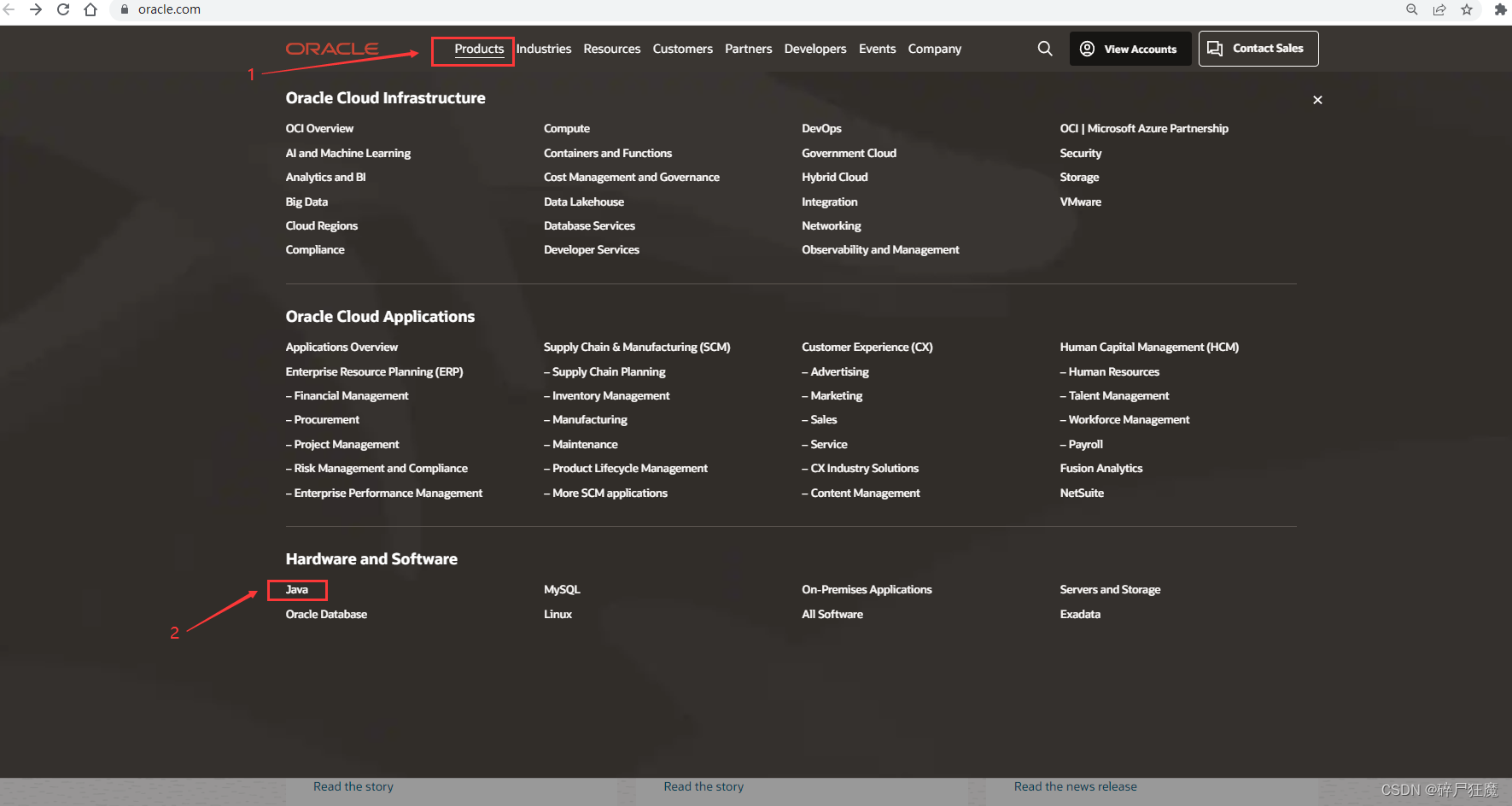
Task: Open Observability and Management
Action: 880,249
